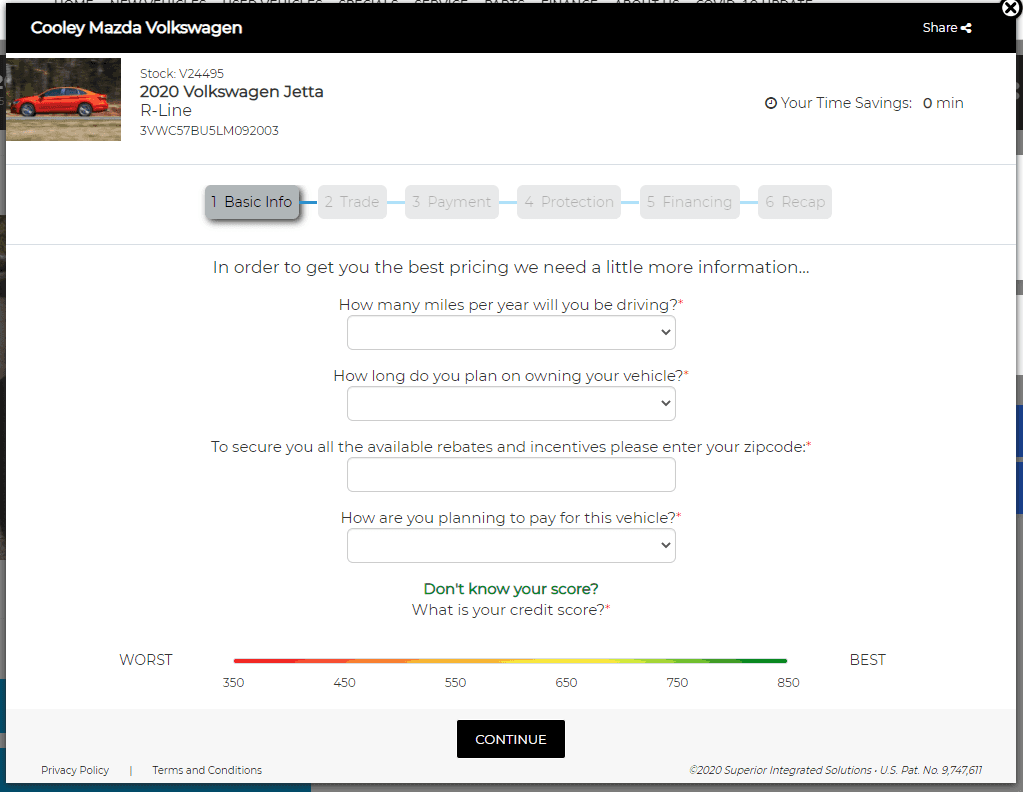Image resolution: width=1023 pixels, height=792 pixels.
Task: Click the BEST label by the slider
Action: click(867, 660)
